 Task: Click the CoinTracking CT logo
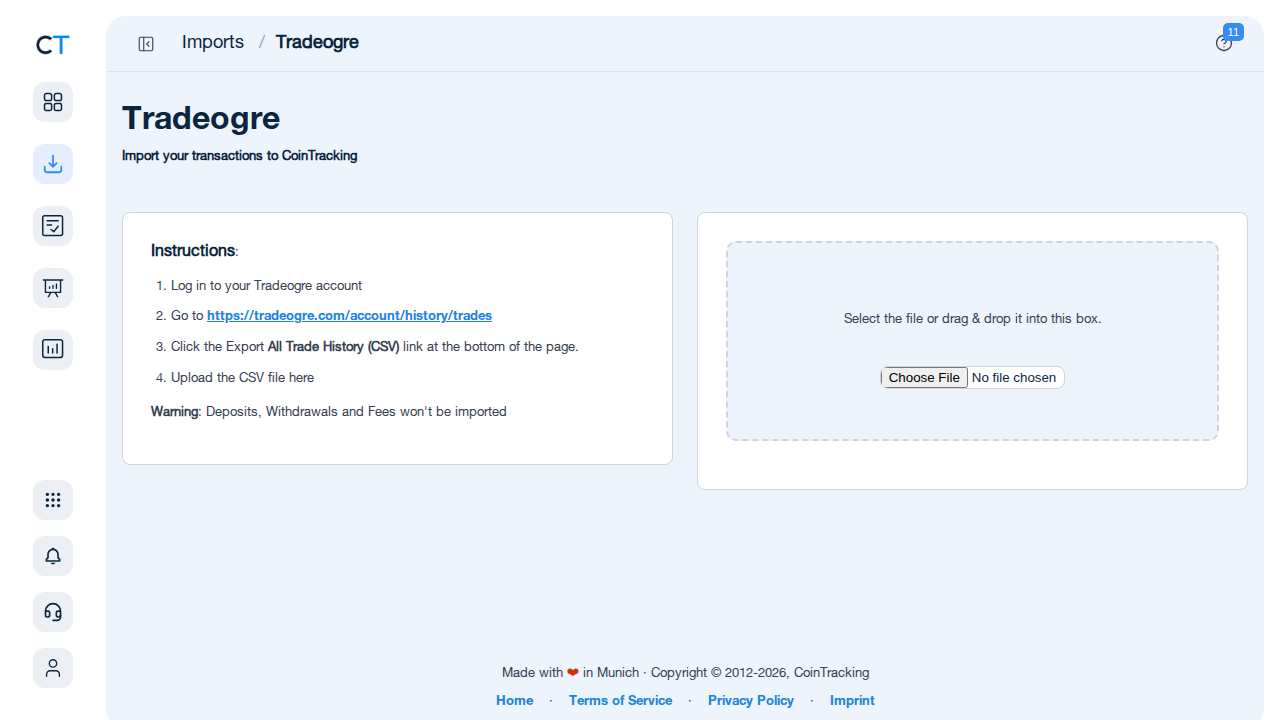coord(53,45)
